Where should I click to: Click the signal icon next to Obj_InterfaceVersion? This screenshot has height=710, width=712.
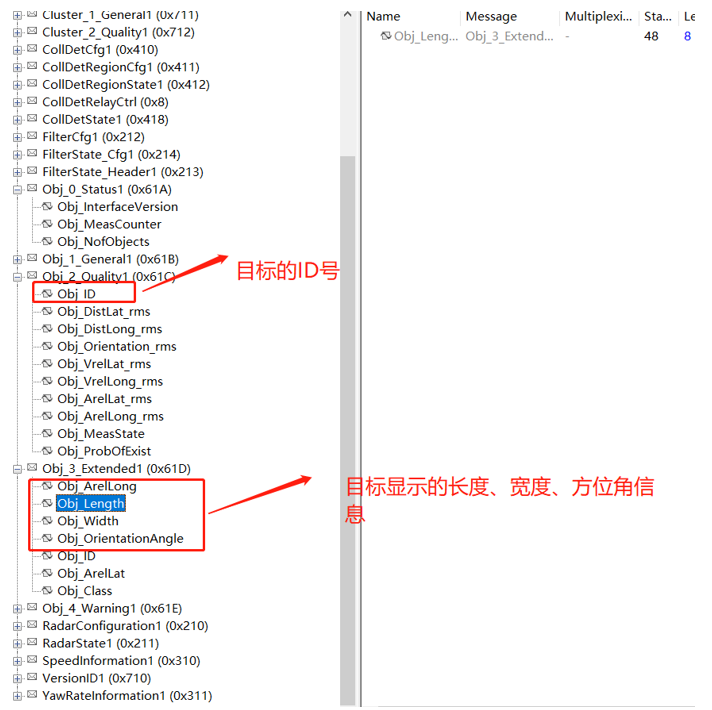coord(47,207)
